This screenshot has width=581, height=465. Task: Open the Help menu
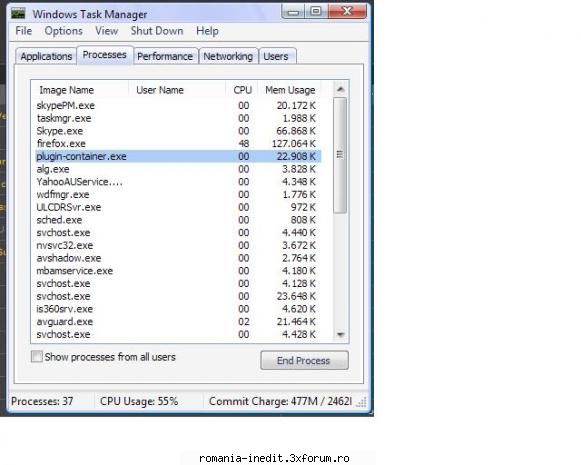[x=207, y=31]
